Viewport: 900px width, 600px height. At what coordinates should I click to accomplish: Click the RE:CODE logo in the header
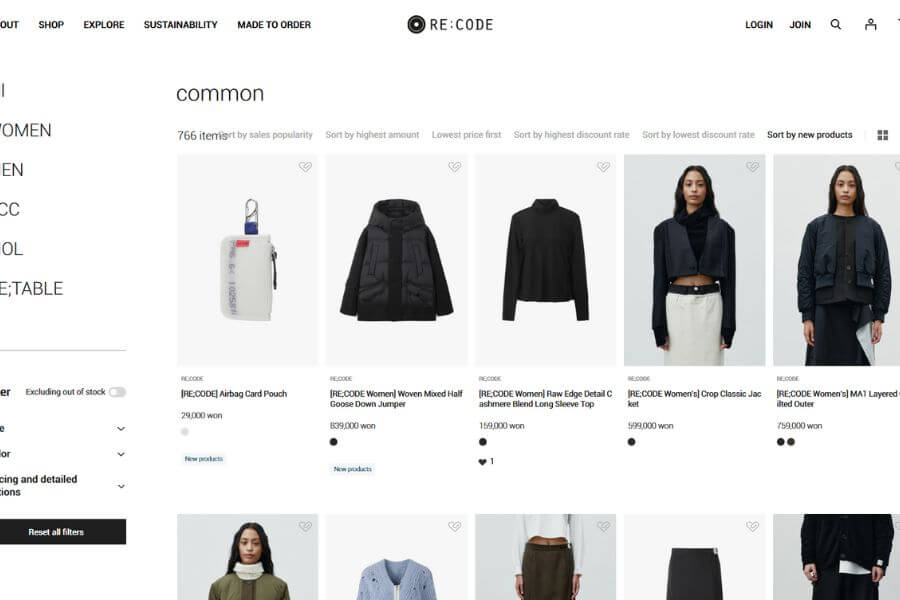450,24
